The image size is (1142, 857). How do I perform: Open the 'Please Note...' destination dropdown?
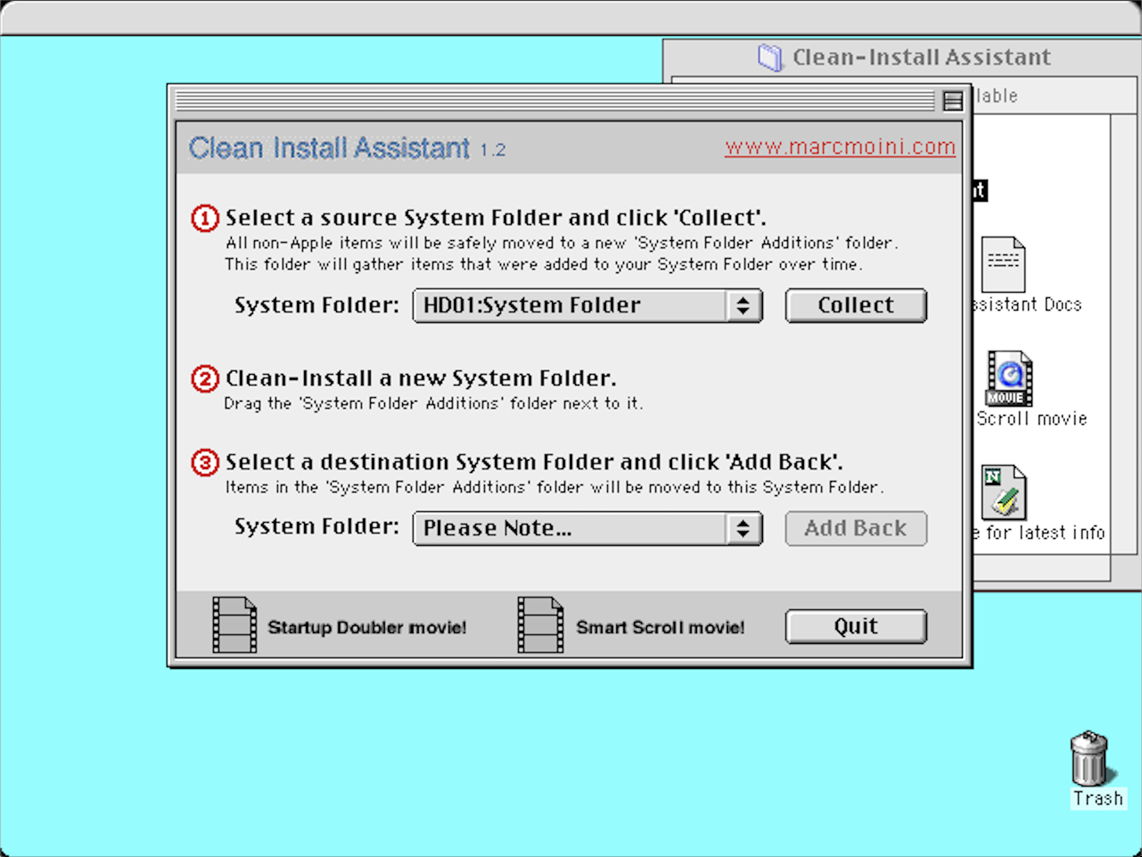pos(587,529)
